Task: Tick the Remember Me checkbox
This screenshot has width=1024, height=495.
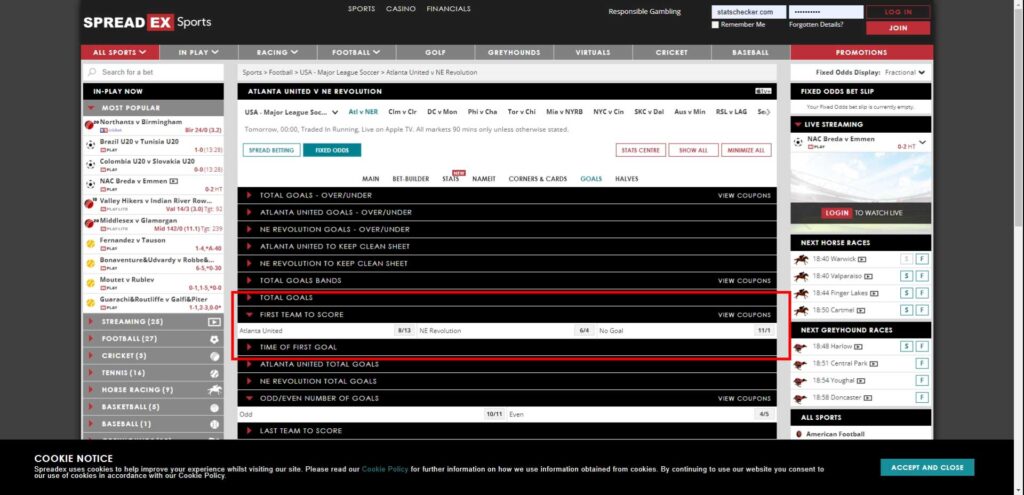Action: click(x=715, y=25)
